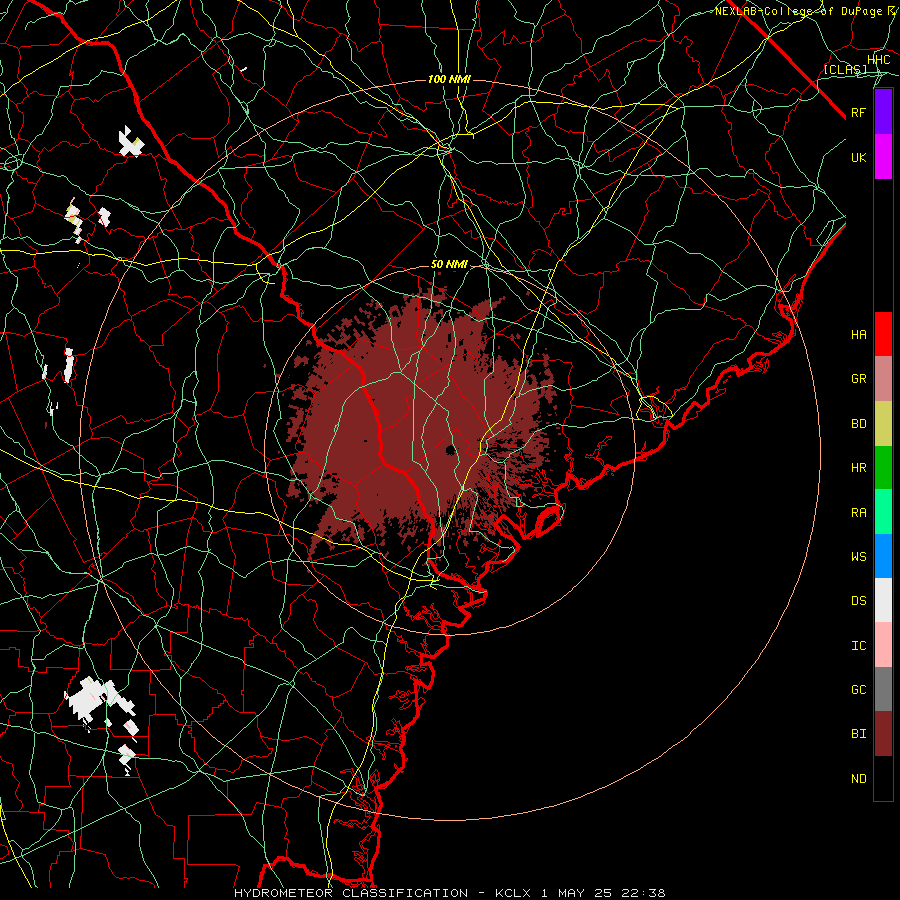Click the '22:38' timestamp text
Screen dimensions: 900x900
click(x=645, y=893)
